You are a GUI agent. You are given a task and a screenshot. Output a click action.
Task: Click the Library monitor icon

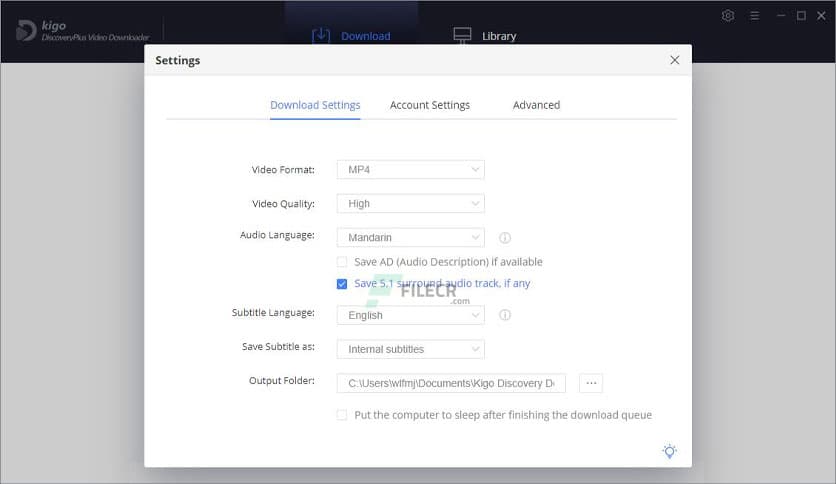[x=462, y=36]
